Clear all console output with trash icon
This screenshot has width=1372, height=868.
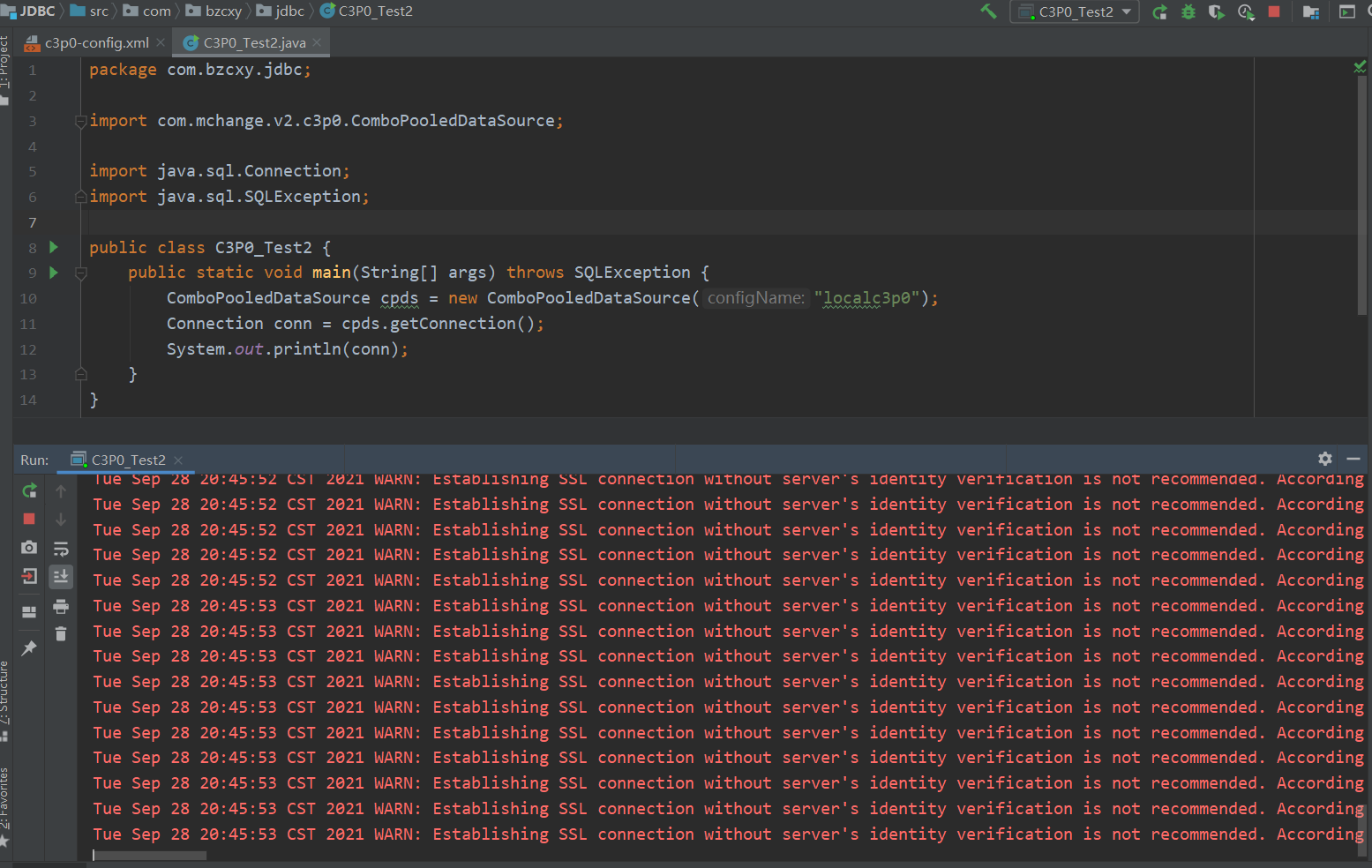[x=61, y=633]
